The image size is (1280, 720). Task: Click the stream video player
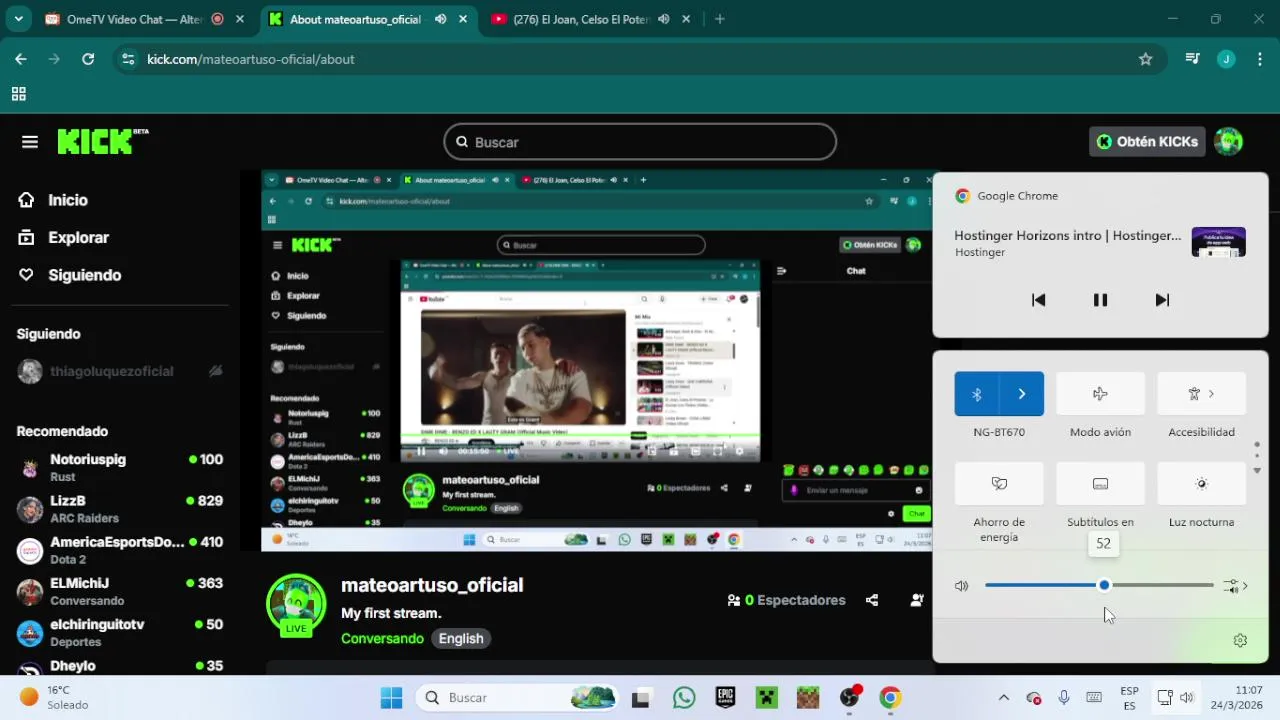tap(596, 361)
